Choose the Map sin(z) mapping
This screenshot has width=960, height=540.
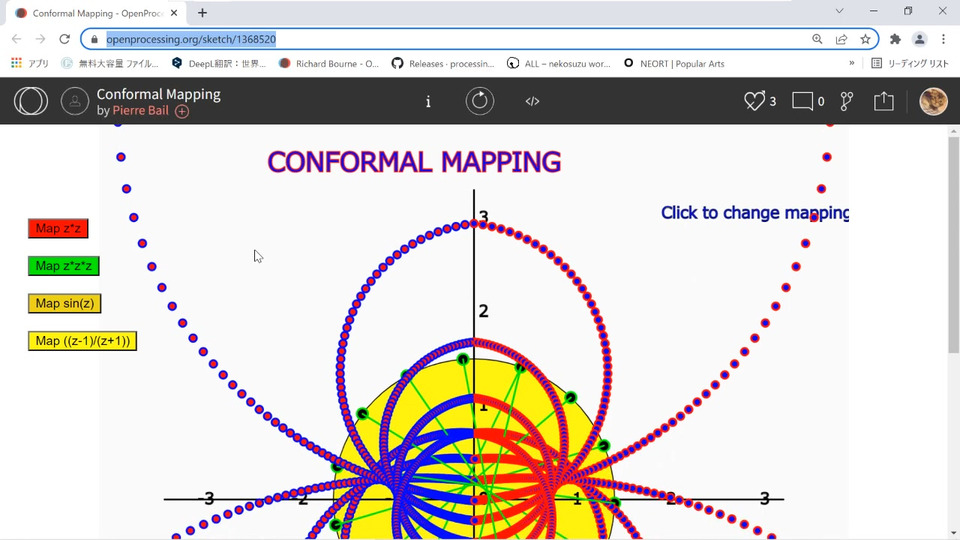click(64, 304)
